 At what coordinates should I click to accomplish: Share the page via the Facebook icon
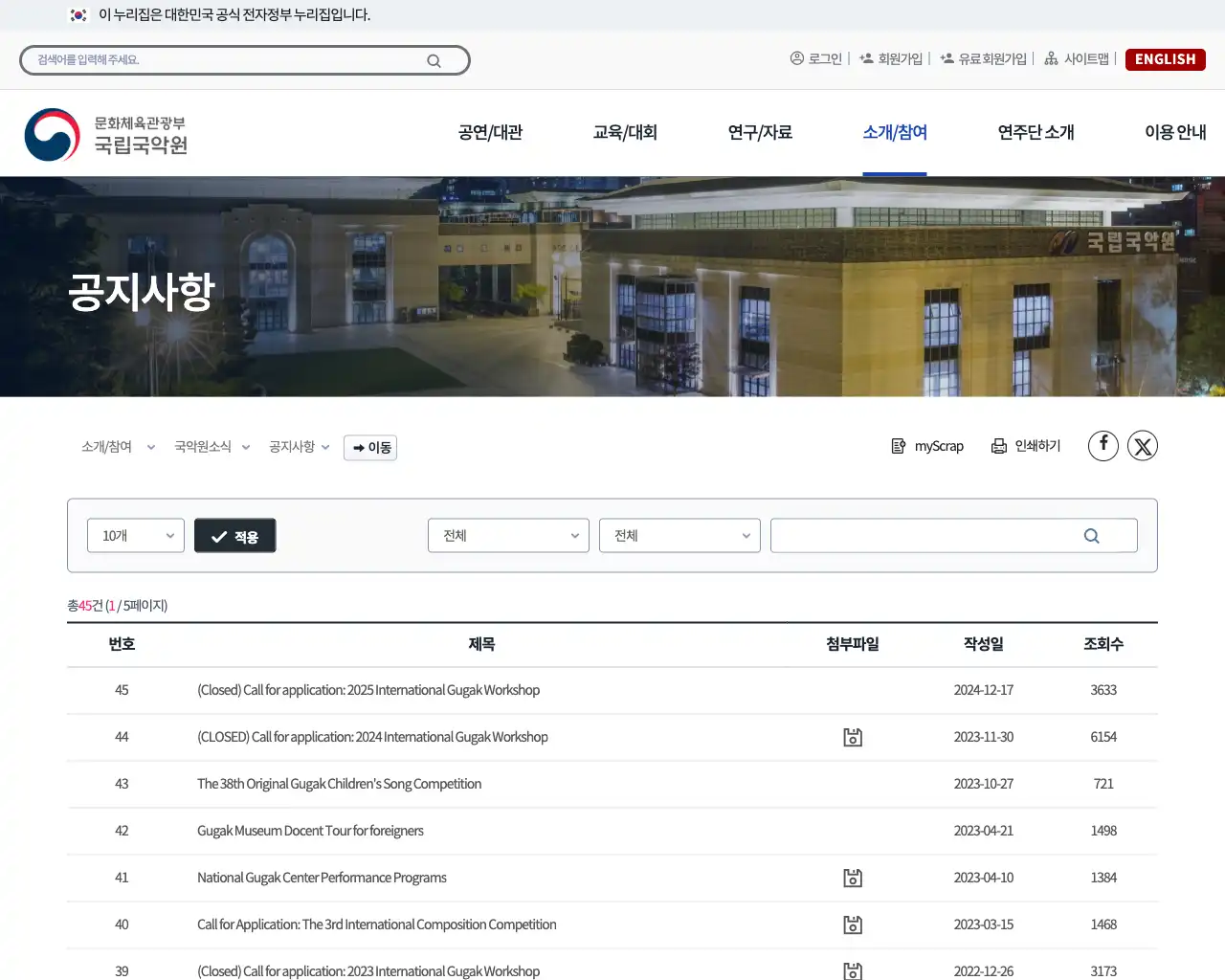pyautogui.click(x=1102, y=445)
